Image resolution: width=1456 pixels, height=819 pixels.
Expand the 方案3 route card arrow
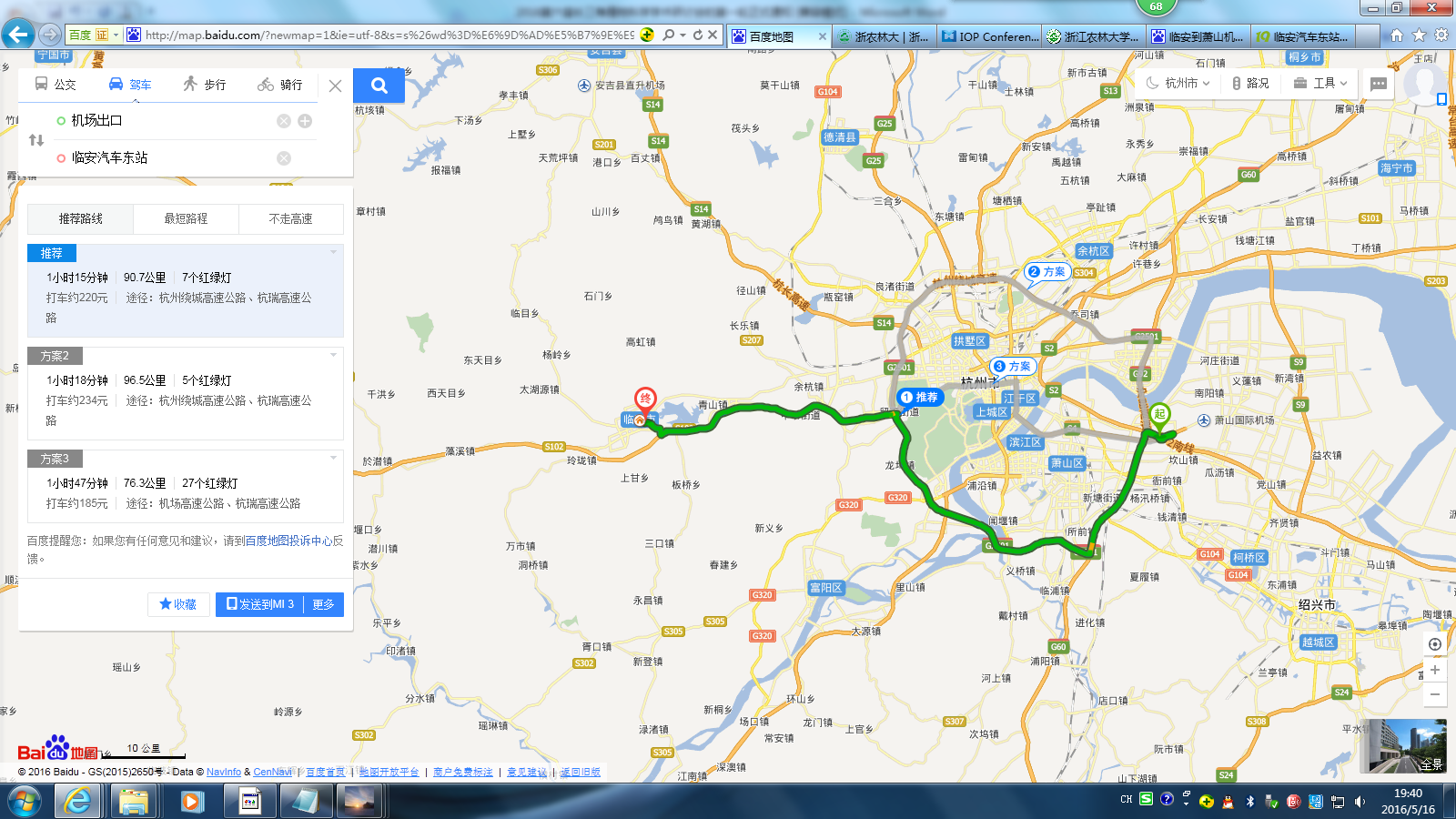click(x=334, y=458)
